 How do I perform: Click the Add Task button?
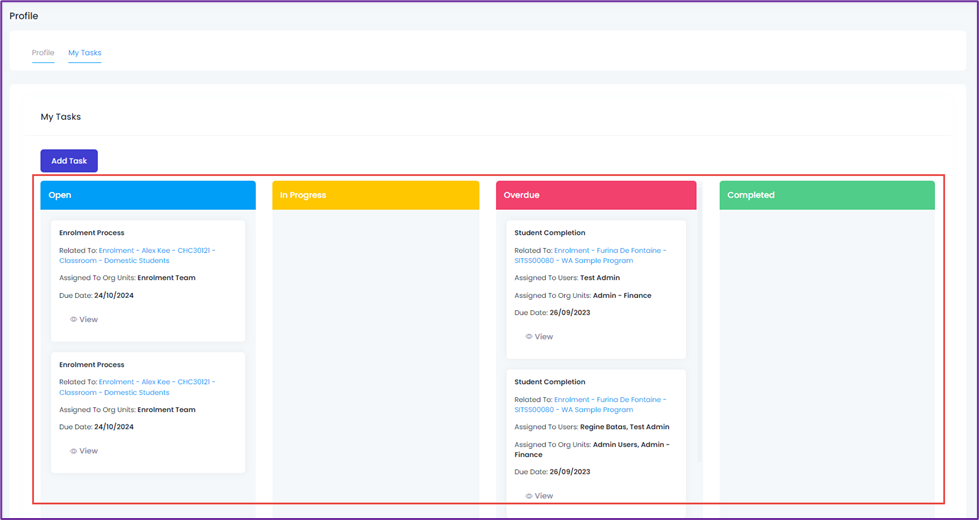69,161
